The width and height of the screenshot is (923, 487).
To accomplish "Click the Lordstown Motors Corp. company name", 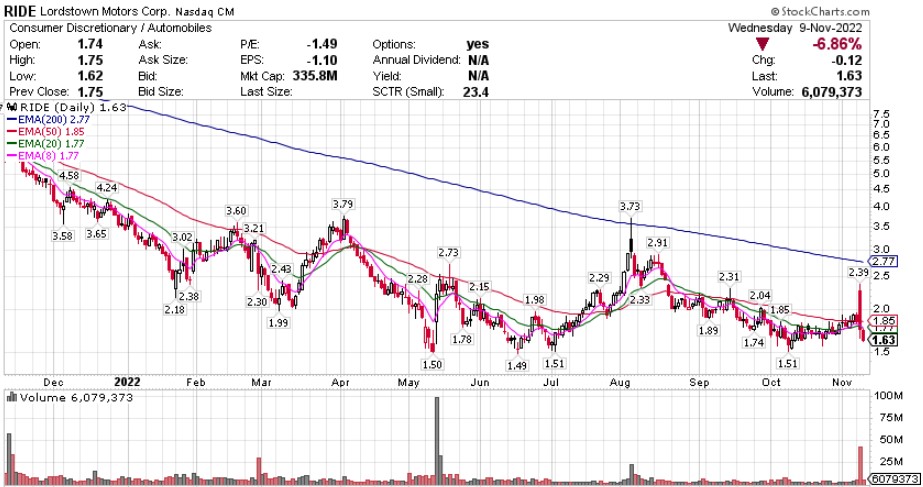I will click(x=105, y=11).
